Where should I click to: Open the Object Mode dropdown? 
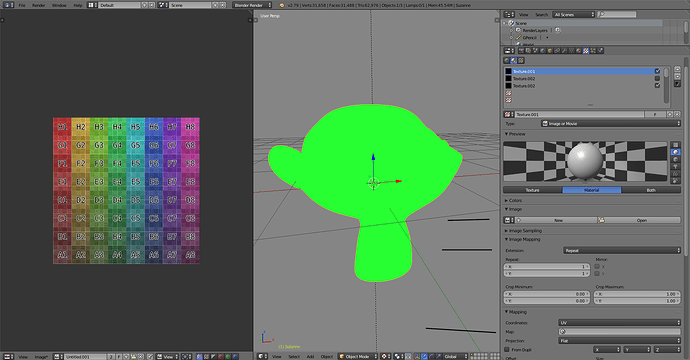pyautogui.click(x=357, y=356)
